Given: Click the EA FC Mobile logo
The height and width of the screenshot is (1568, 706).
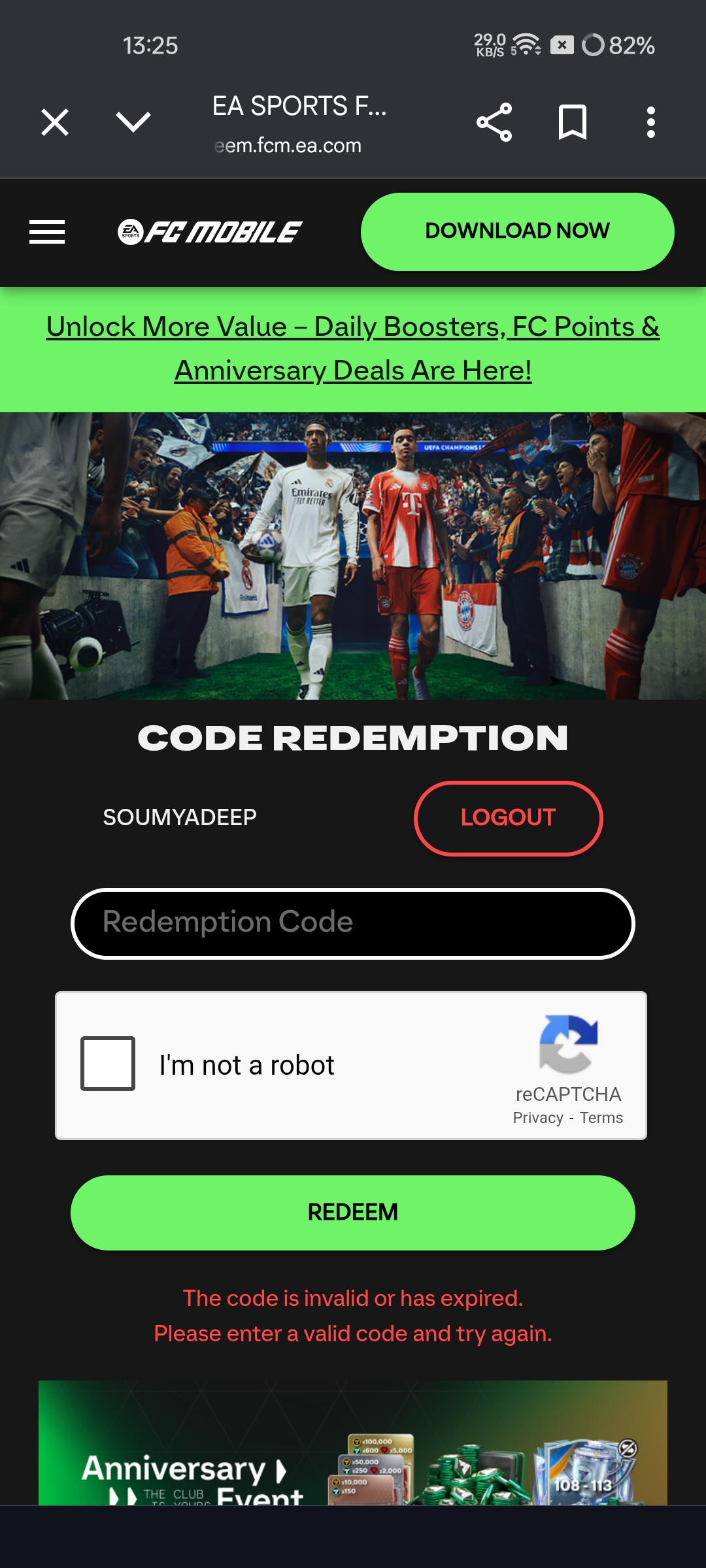Looking at the screenshot, I should [210, 232].
